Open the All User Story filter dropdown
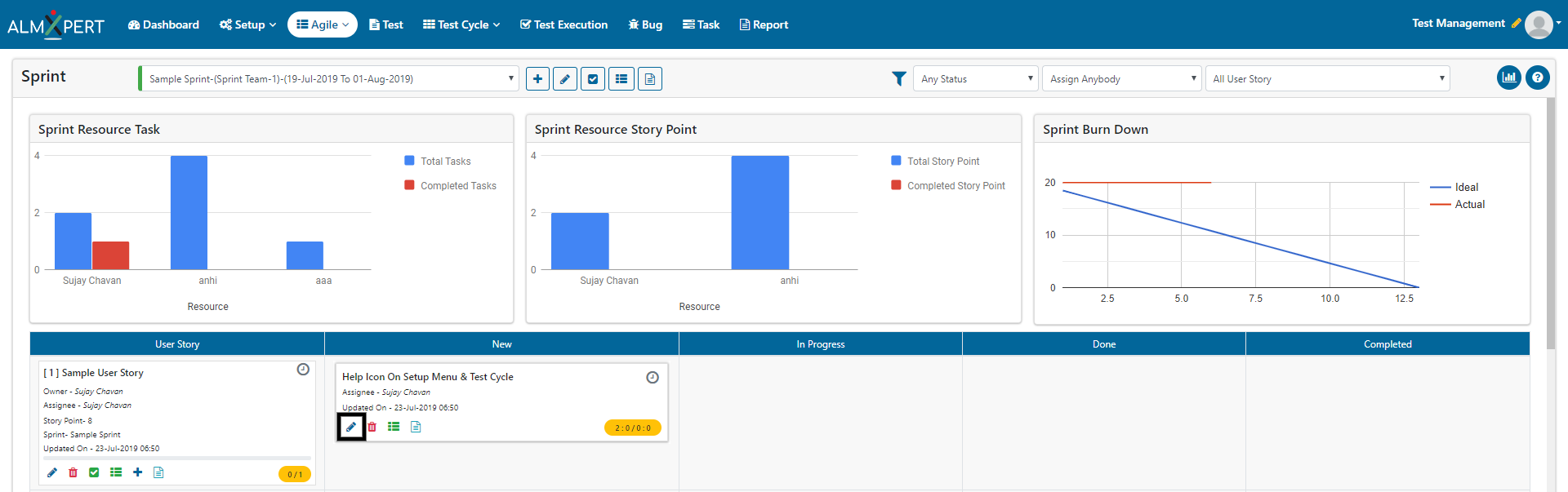 pyautogui.click(x=1327, y=79)
